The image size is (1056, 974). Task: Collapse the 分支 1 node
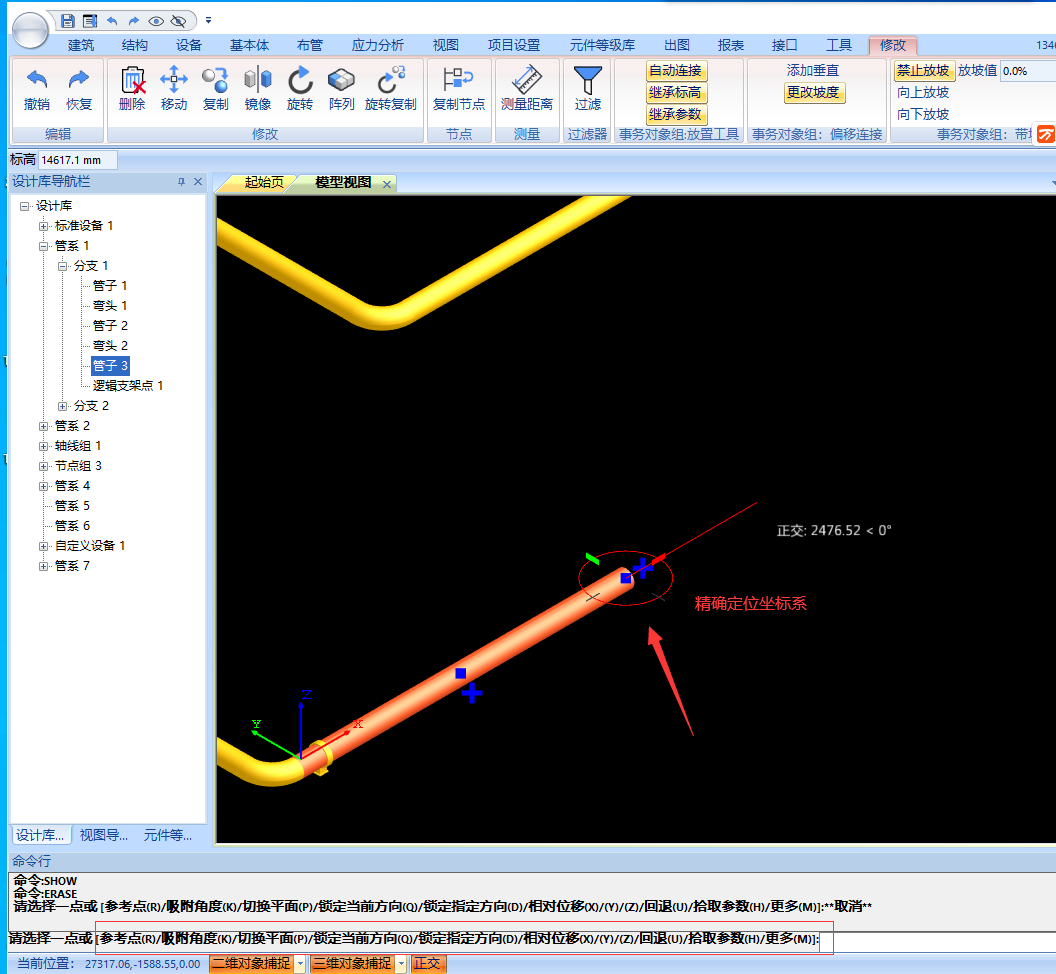tap(63, 267)
